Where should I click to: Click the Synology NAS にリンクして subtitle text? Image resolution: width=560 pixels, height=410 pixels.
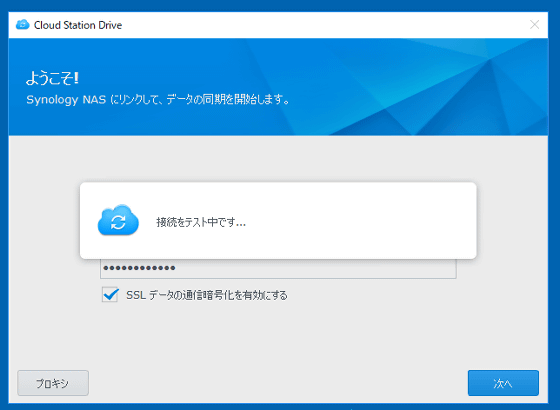click(158, 99)
